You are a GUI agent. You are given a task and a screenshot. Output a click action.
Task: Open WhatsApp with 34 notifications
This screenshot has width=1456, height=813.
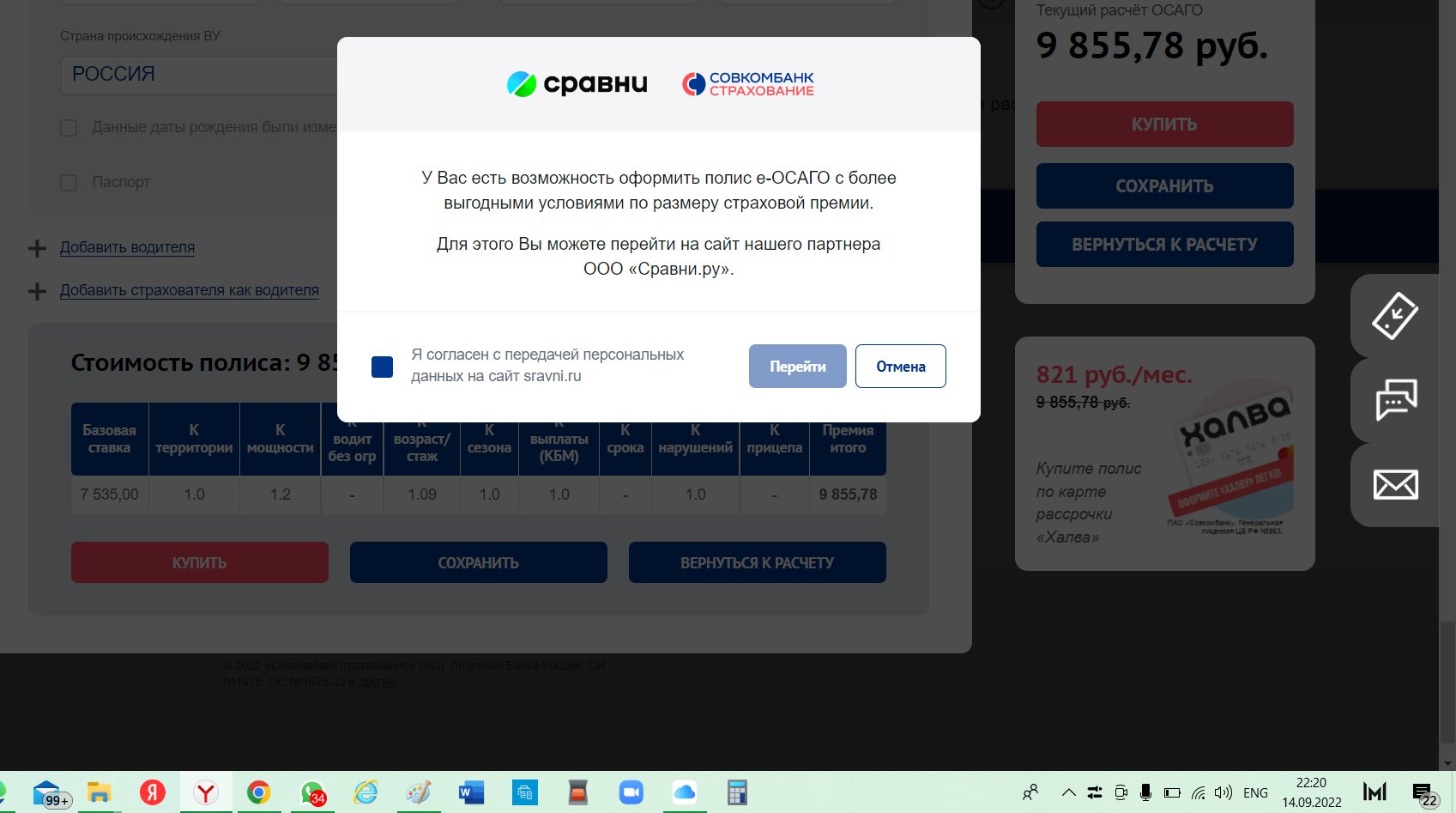tap(312, 792)
